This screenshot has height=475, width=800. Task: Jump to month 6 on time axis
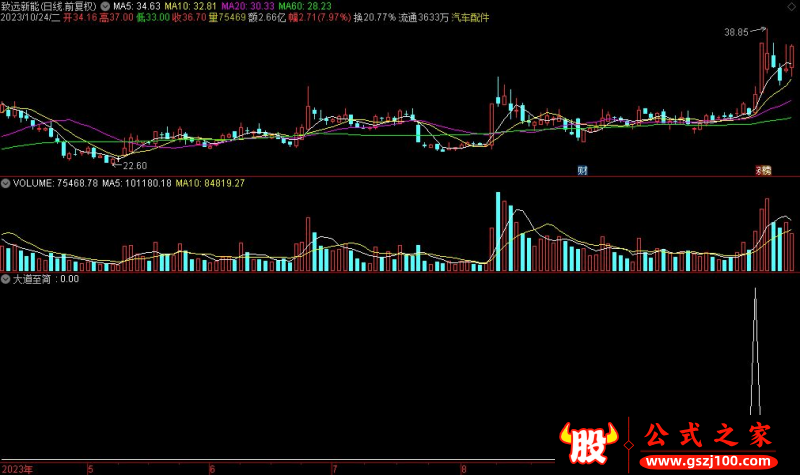point(212,469)
